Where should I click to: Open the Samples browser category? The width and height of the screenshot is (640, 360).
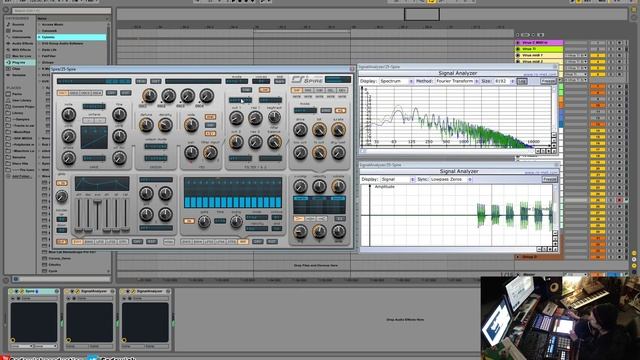18,75
